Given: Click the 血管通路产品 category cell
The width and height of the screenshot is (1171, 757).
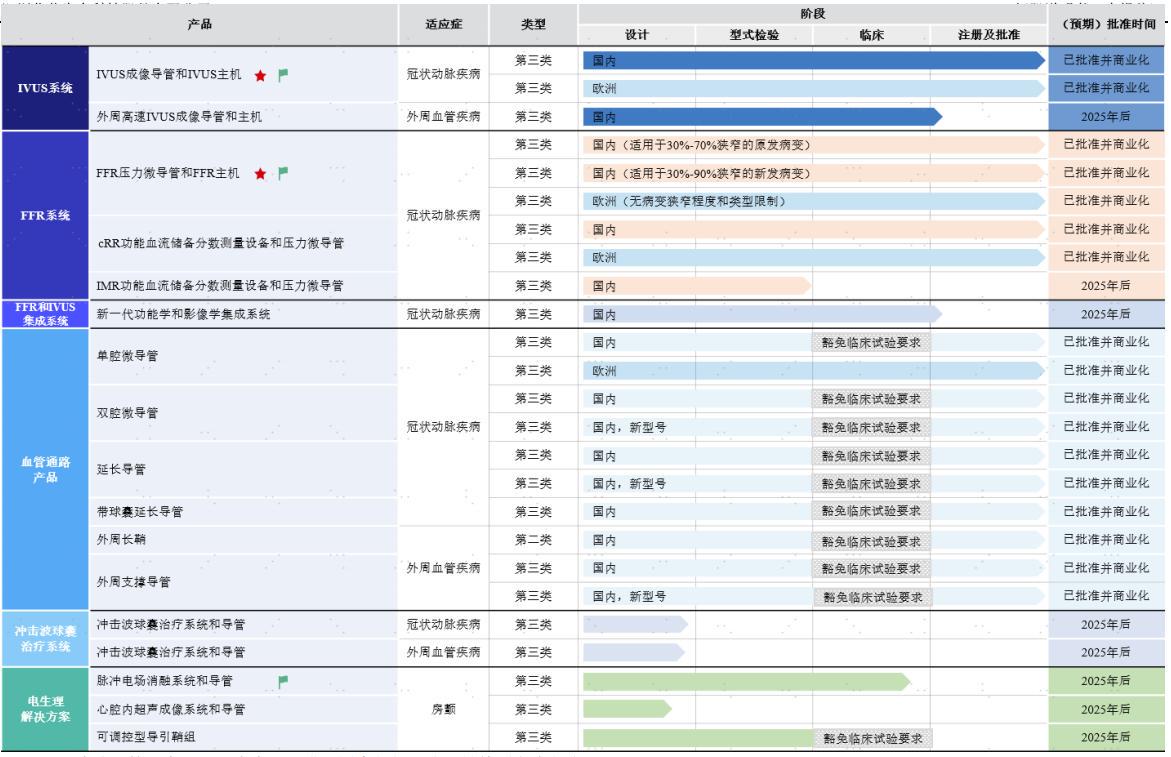Looking at the screenshot, I should pos(45,470).
